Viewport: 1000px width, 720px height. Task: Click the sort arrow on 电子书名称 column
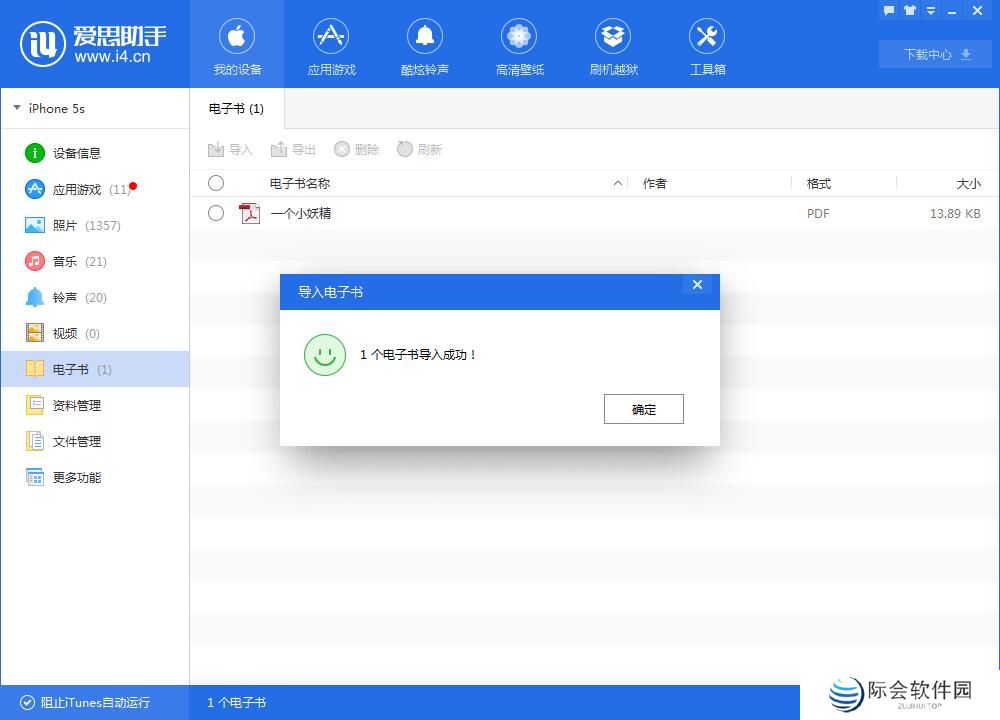(618, 184)
